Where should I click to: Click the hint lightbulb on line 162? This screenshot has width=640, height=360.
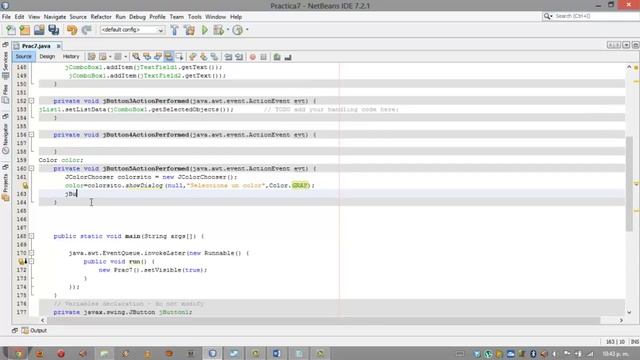click(x=25, y=186)
